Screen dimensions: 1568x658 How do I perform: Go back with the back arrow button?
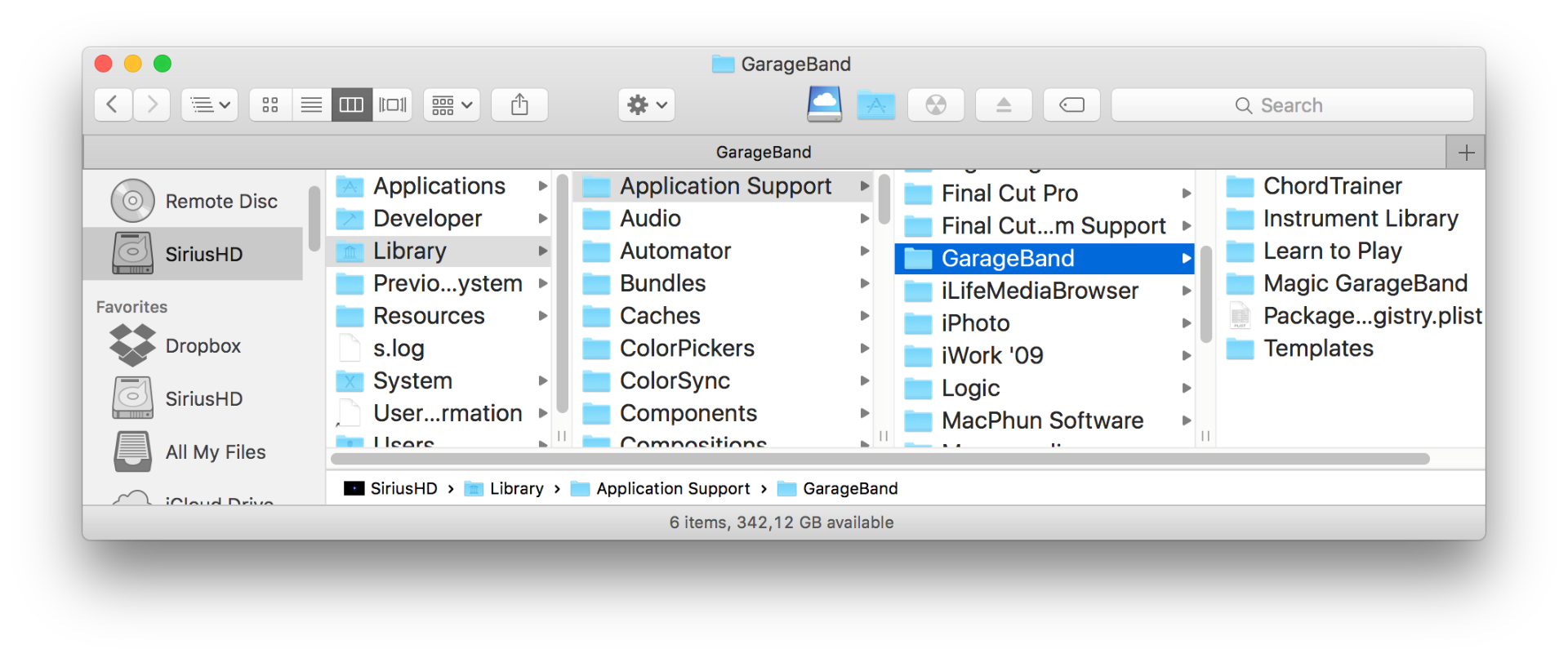(x=114, y=104)
